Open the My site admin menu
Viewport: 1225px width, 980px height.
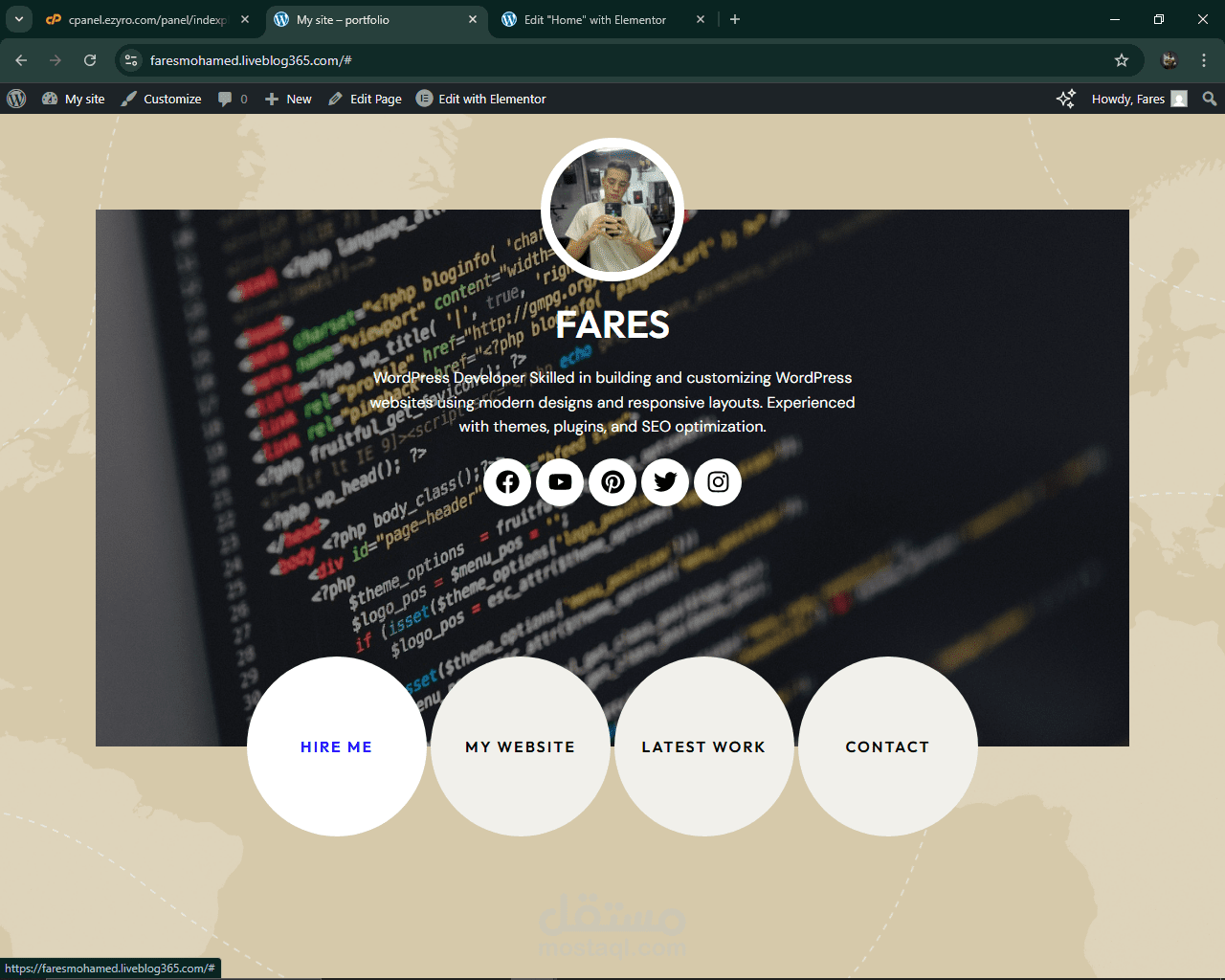click(x=74, y=99)
